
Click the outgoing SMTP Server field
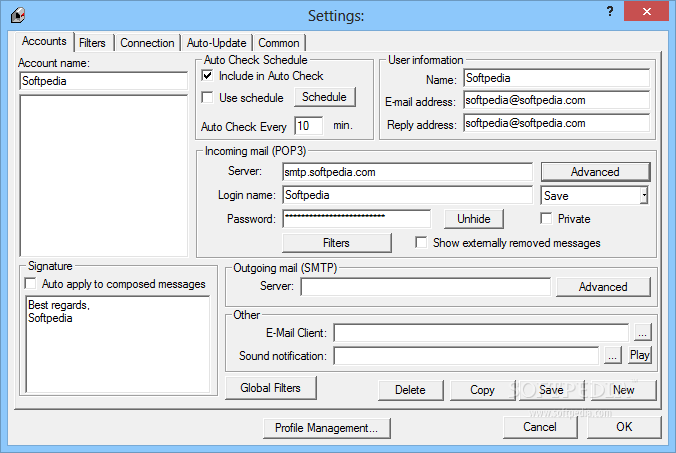425,287
